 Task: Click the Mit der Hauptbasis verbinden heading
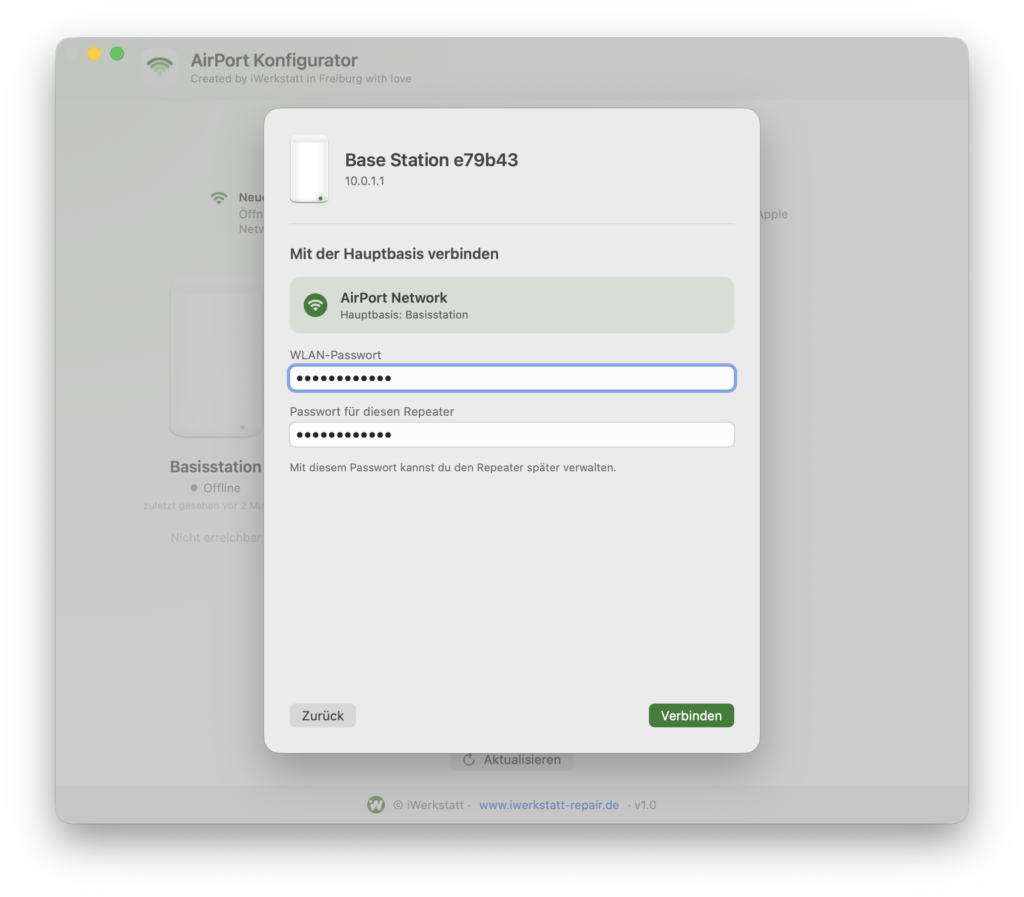coord(394,254)
